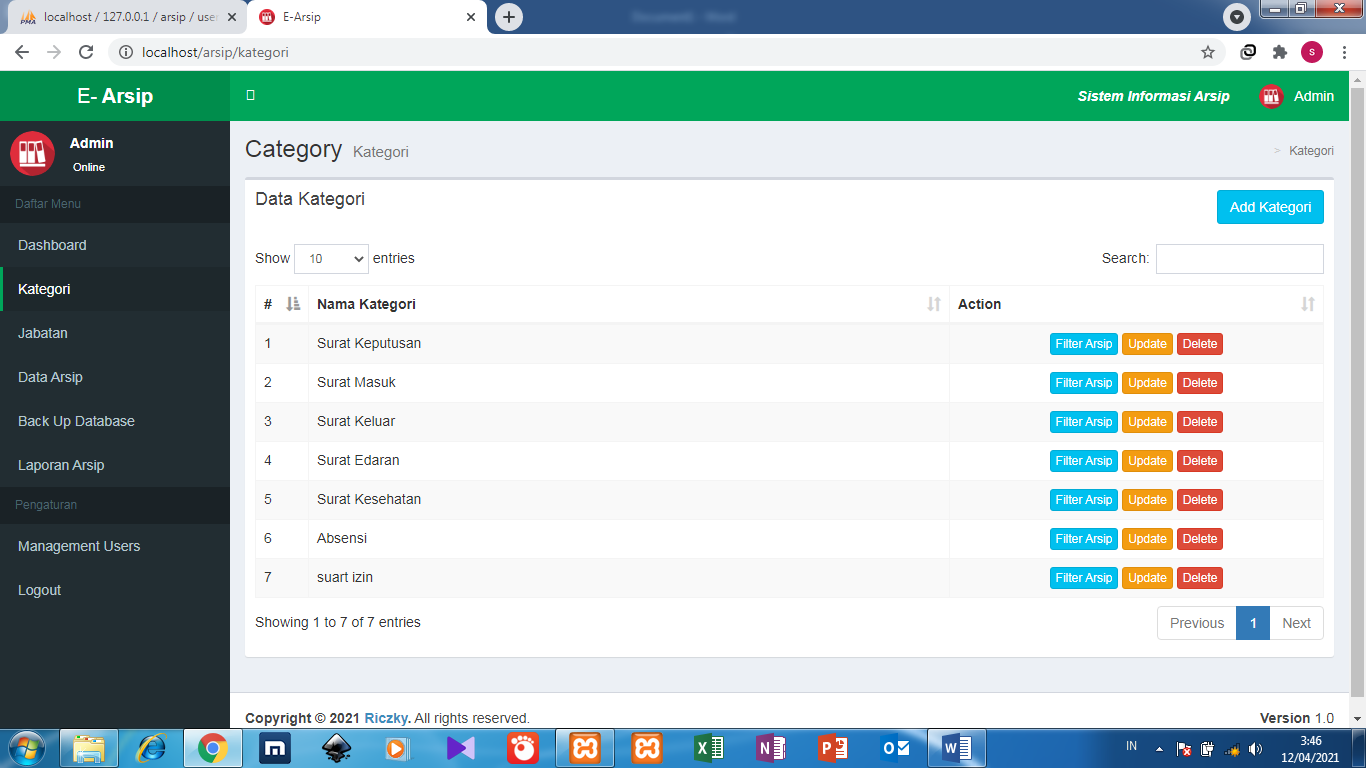
Task: Switch to the localhost phpMyAdmin browser tab
Action: 120,16
